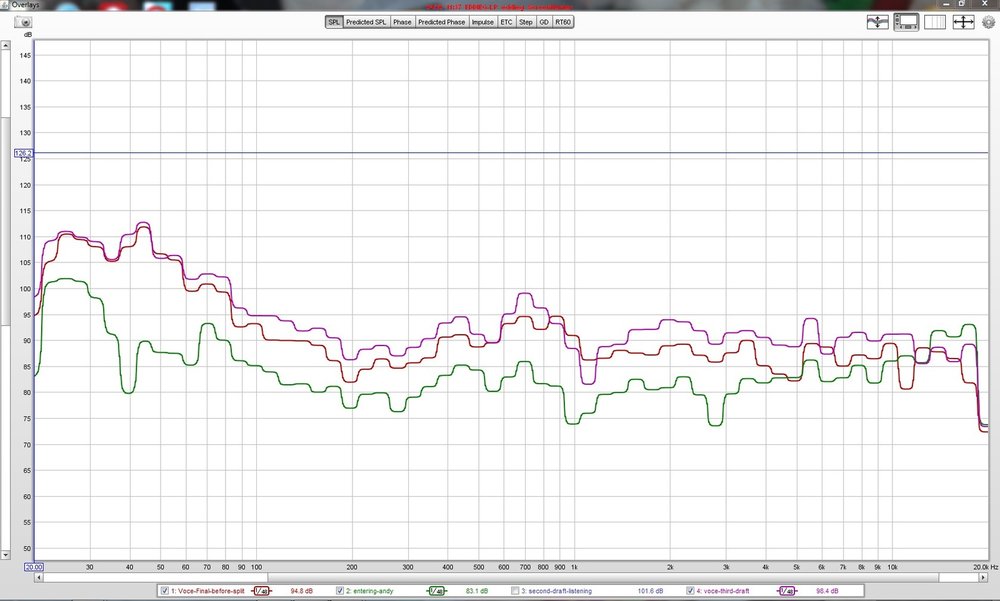
Task: Click the 94.8 dB value in legend
Action: [302, 591]
